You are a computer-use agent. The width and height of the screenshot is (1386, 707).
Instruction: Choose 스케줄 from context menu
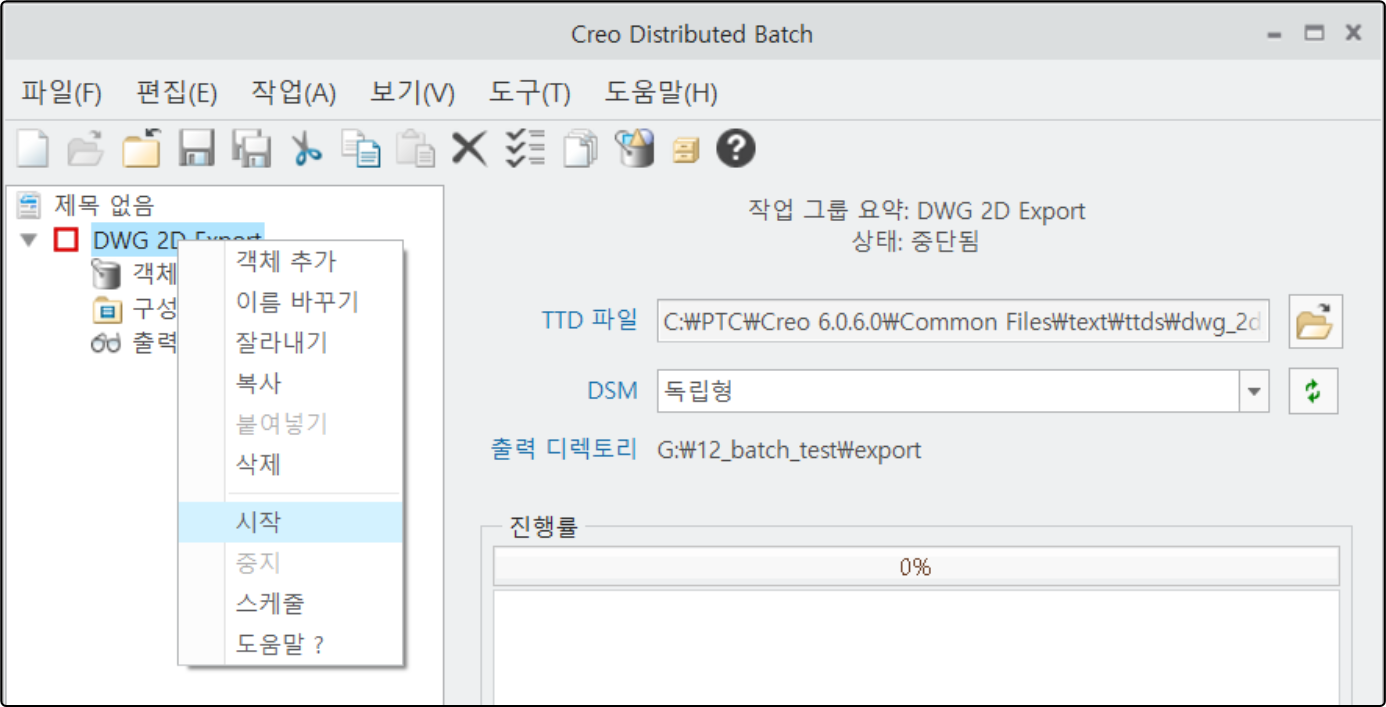pos(291,604)
